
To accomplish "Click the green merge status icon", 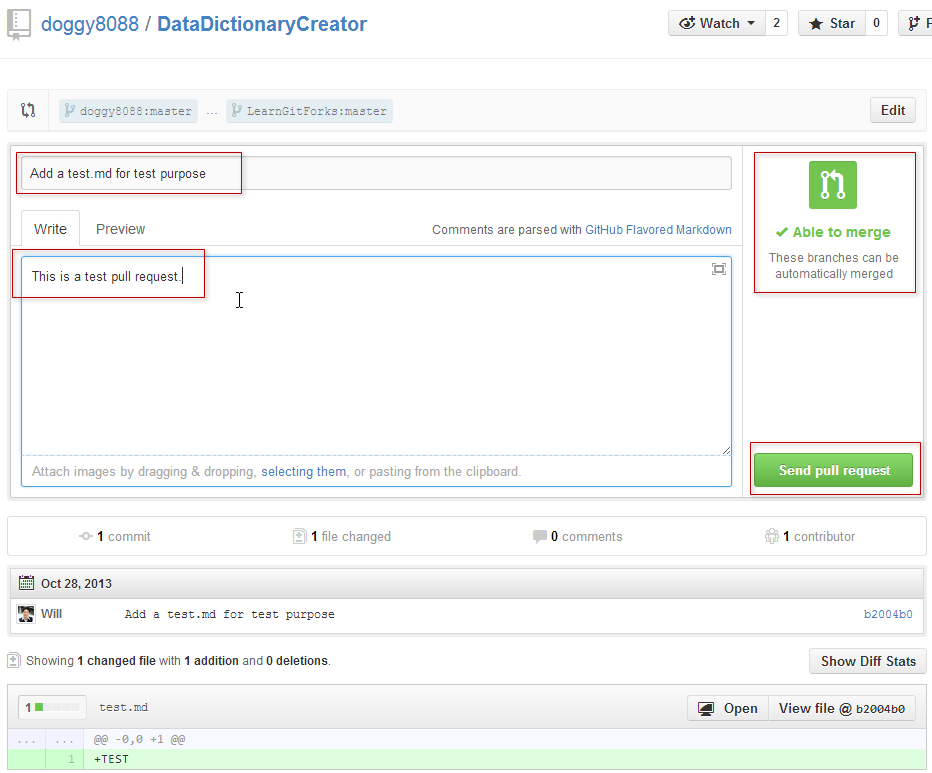I will (833, 185).
